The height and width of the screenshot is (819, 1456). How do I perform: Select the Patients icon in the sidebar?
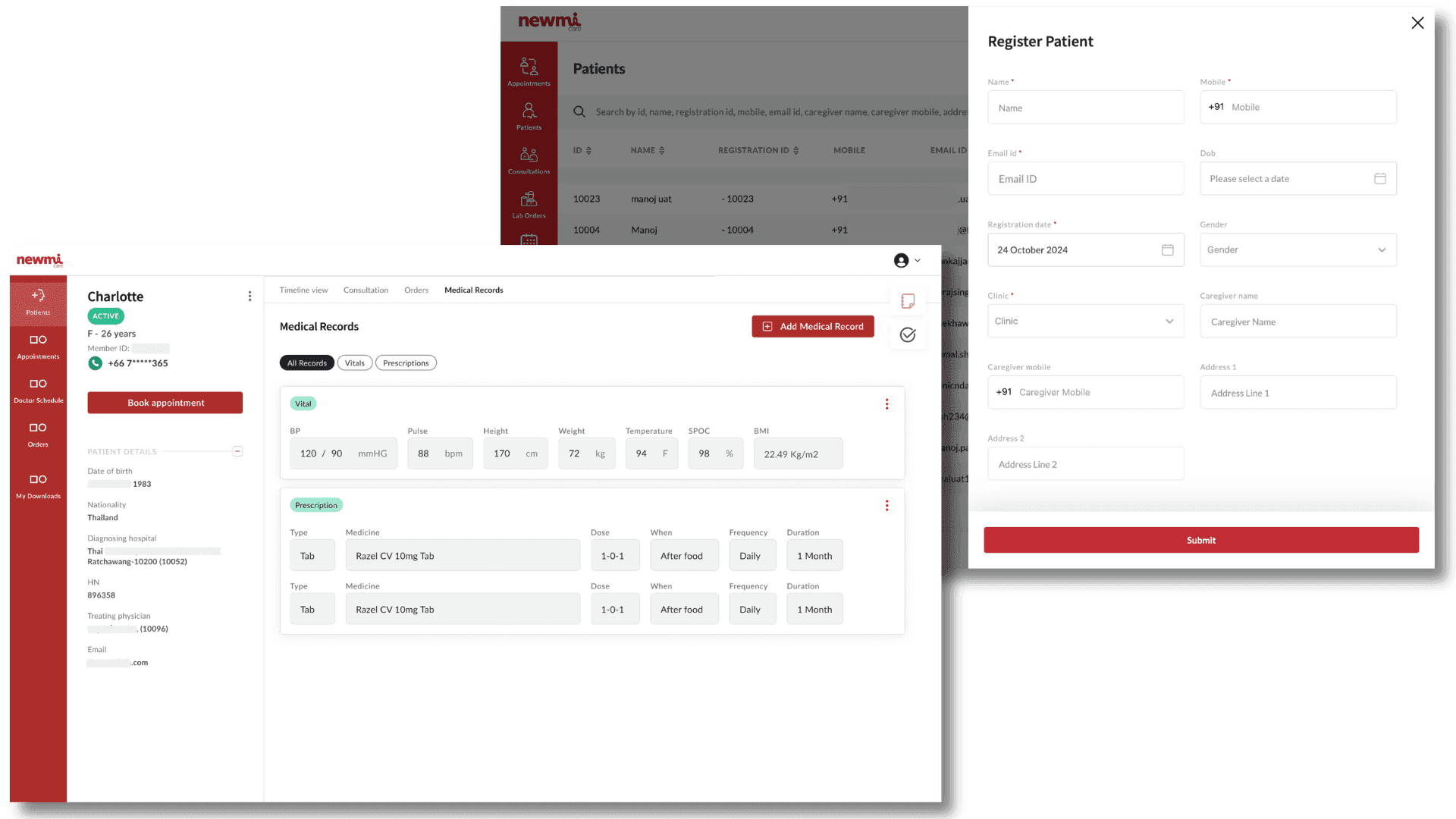click(x=529, y=114)
